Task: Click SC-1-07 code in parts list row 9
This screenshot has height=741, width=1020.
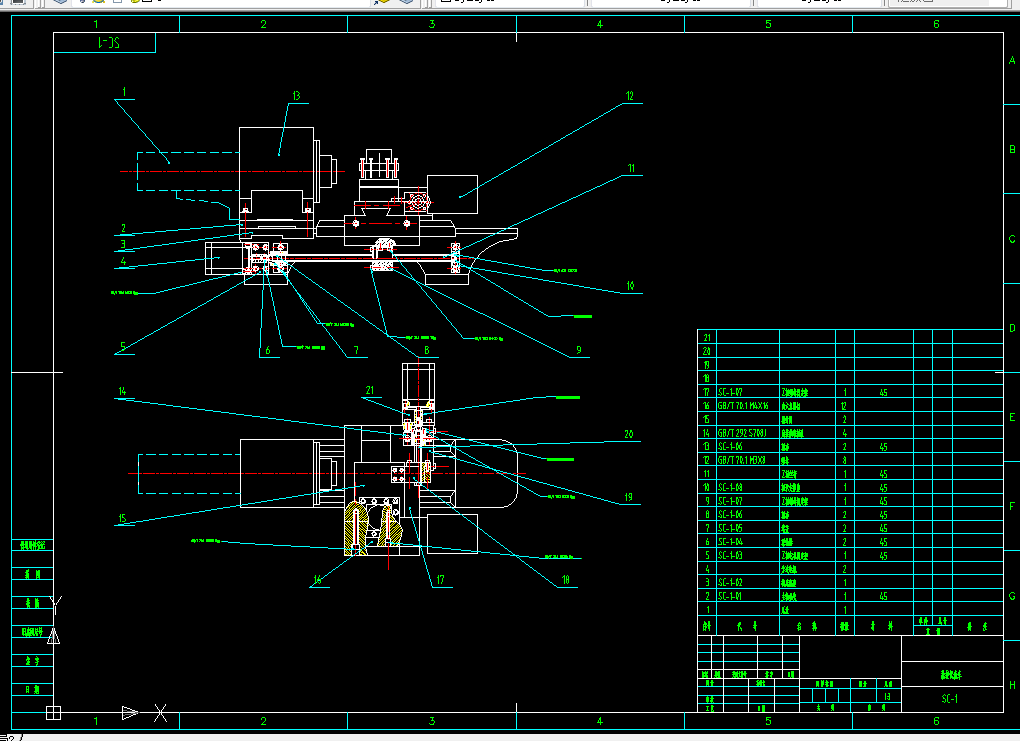Action: coord(730,501)
